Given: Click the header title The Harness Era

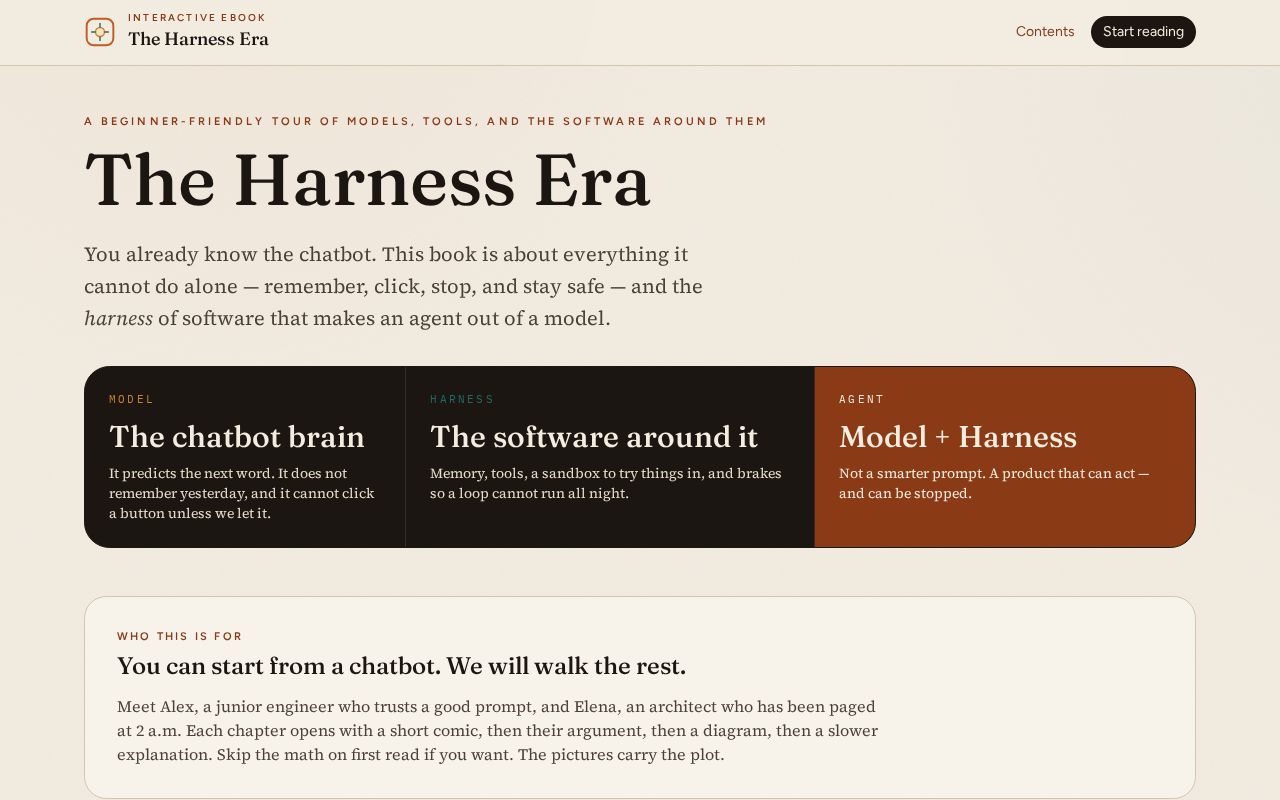Looking at the screenshot, I should tap(198, 39).
